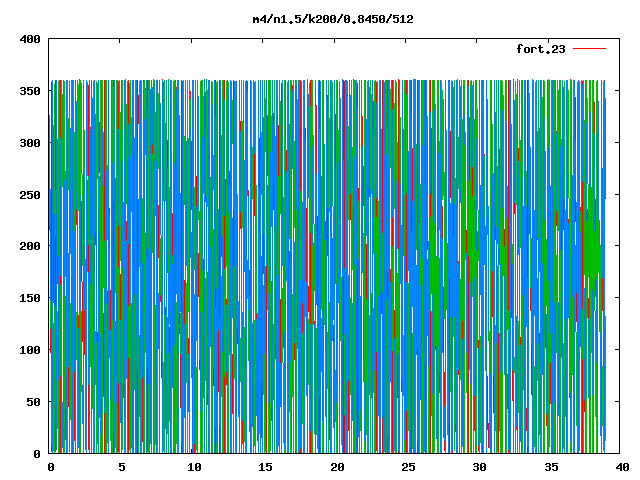Click the y-axis label 50
640x480 pixels.
click(x=33, y=402)
